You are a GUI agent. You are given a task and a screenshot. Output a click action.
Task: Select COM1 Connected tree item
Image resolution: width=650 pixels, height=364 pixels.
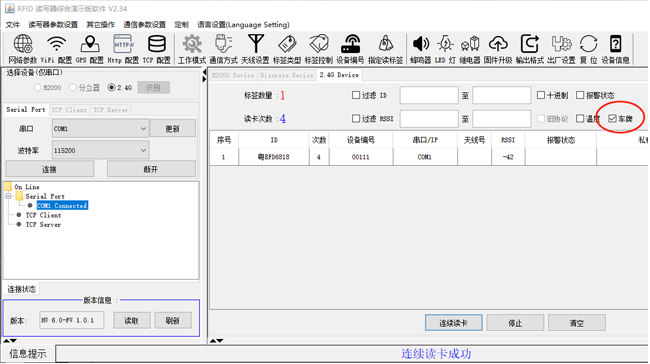pos(62,206)
